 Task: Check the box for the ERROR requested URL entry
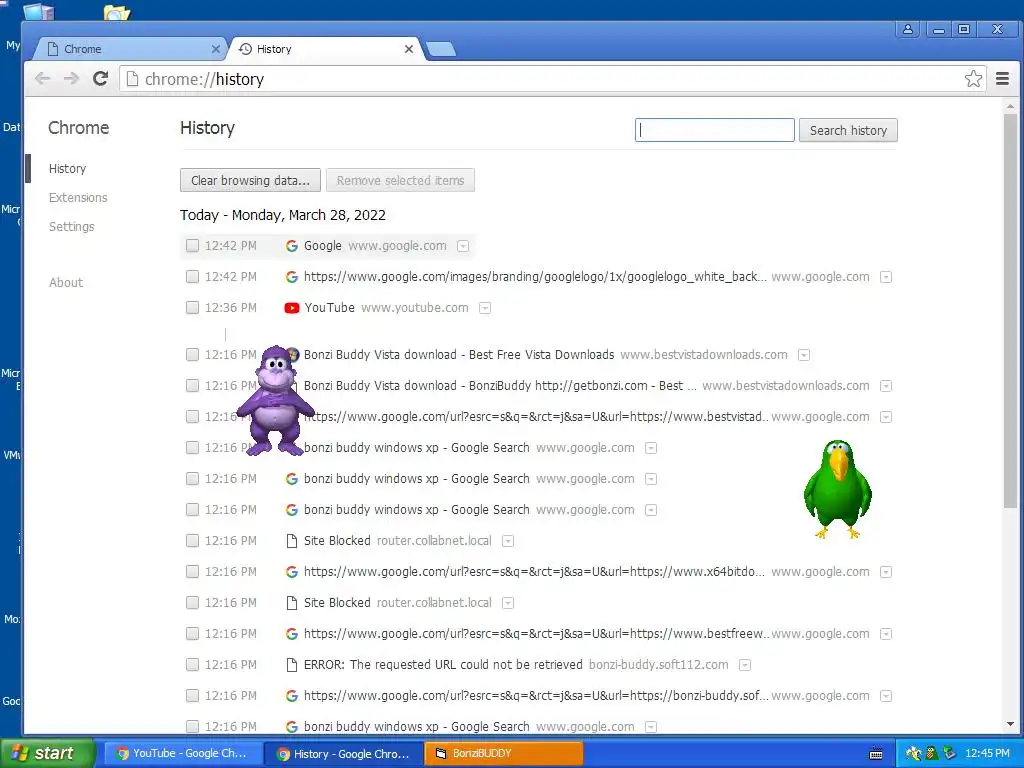coord(192,665)
